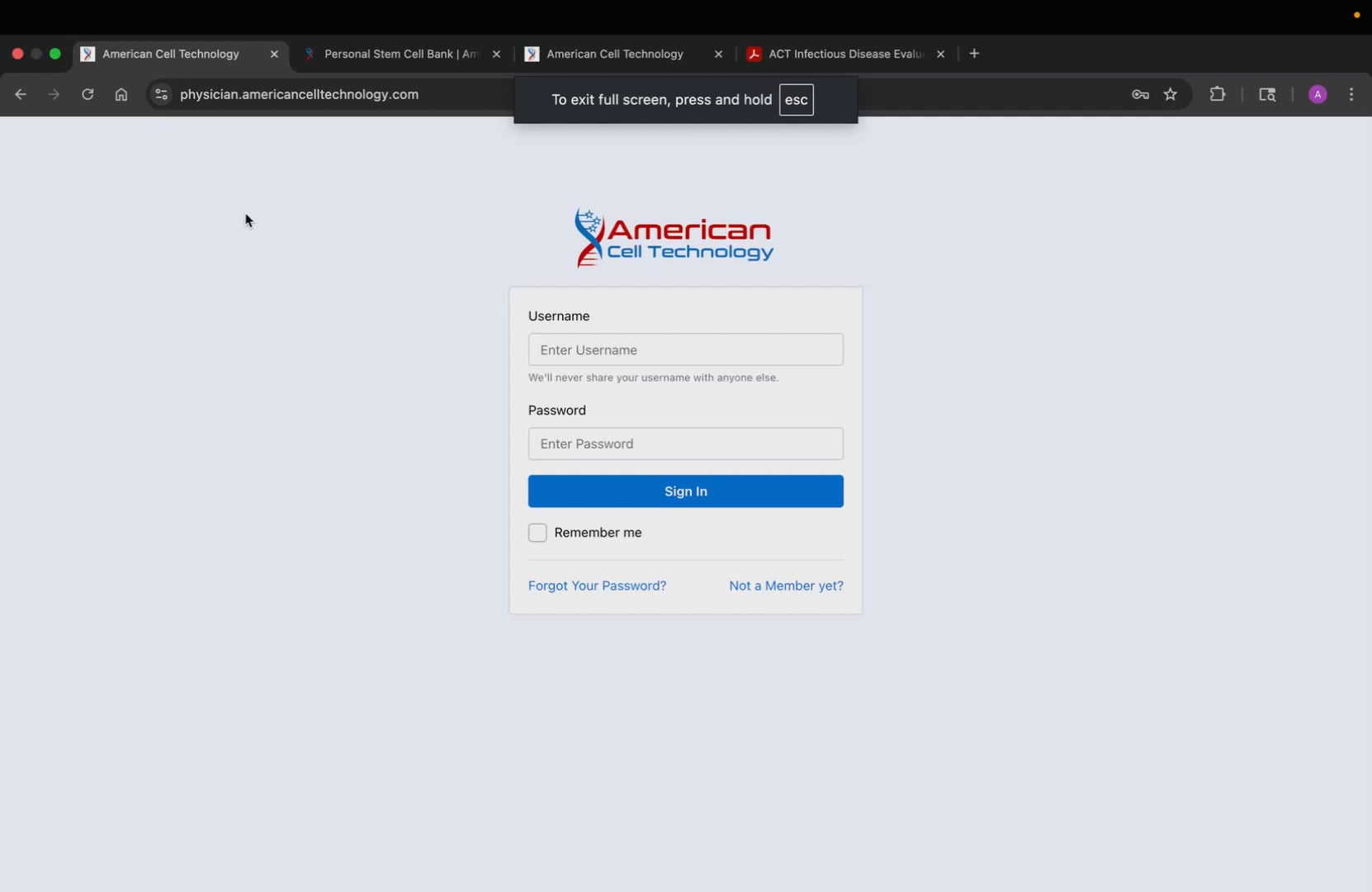
Task: Open site settings via the tune icon
Action: pos(162,94)
